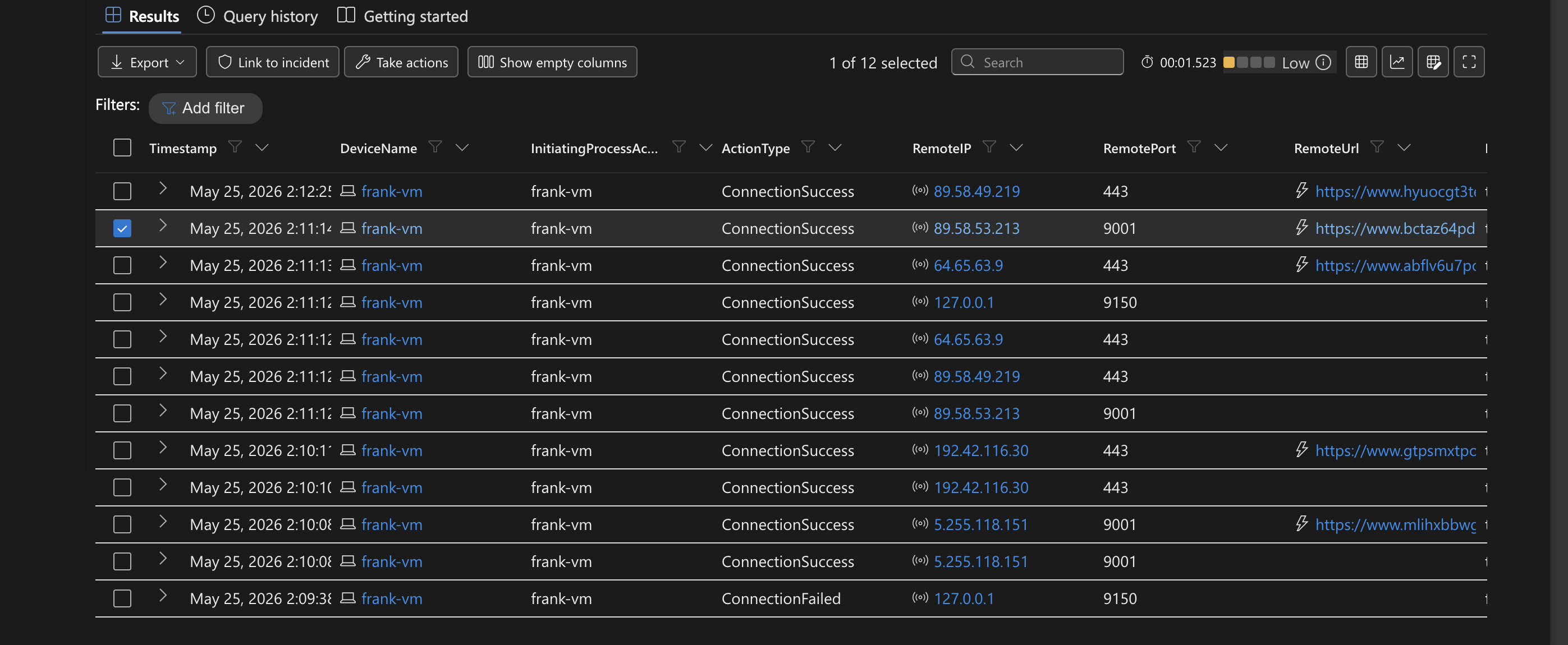Expand the selected 2:11:14 result row
Screen dimensions: 1568x645
pos(163,225)
